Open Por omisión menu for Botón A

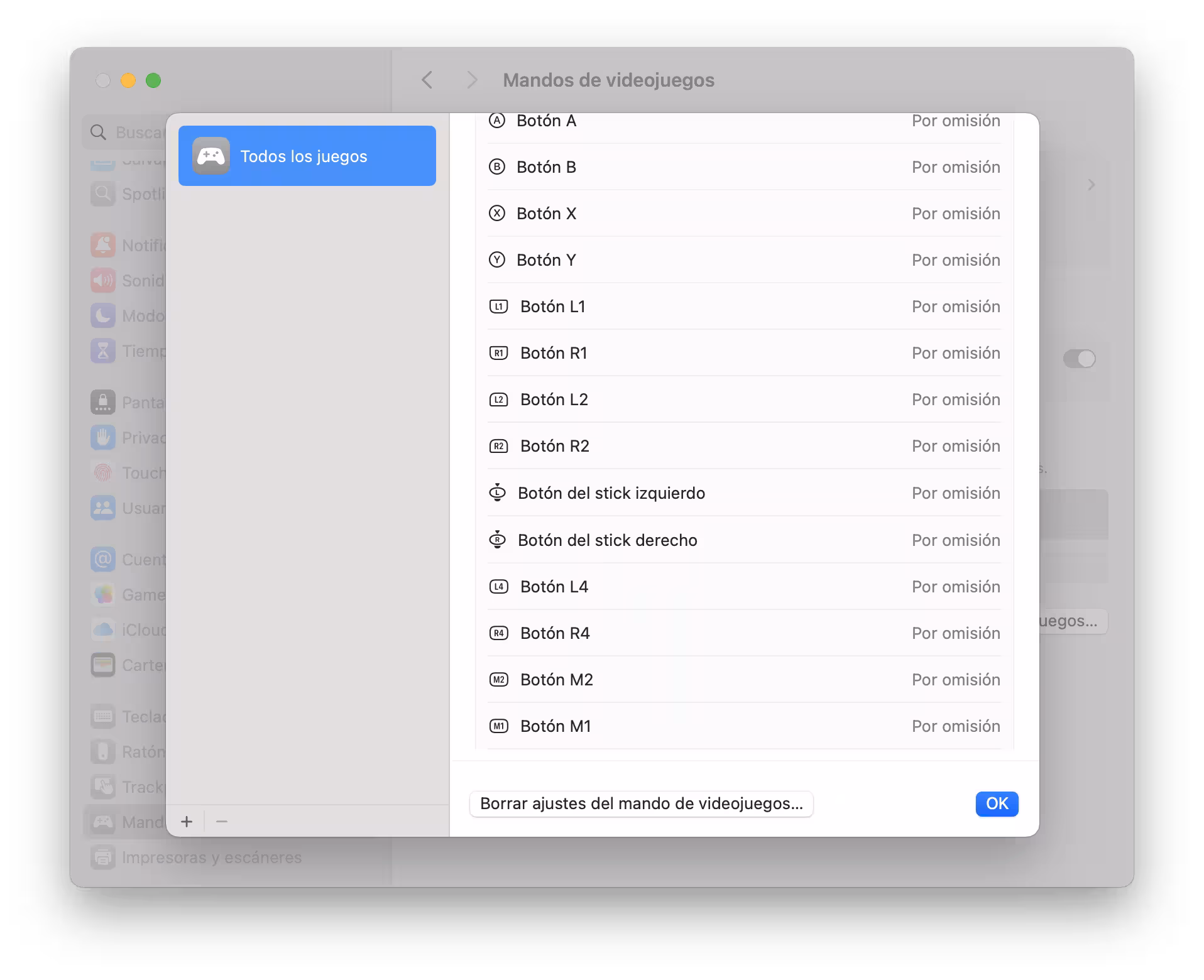(956, 121)
